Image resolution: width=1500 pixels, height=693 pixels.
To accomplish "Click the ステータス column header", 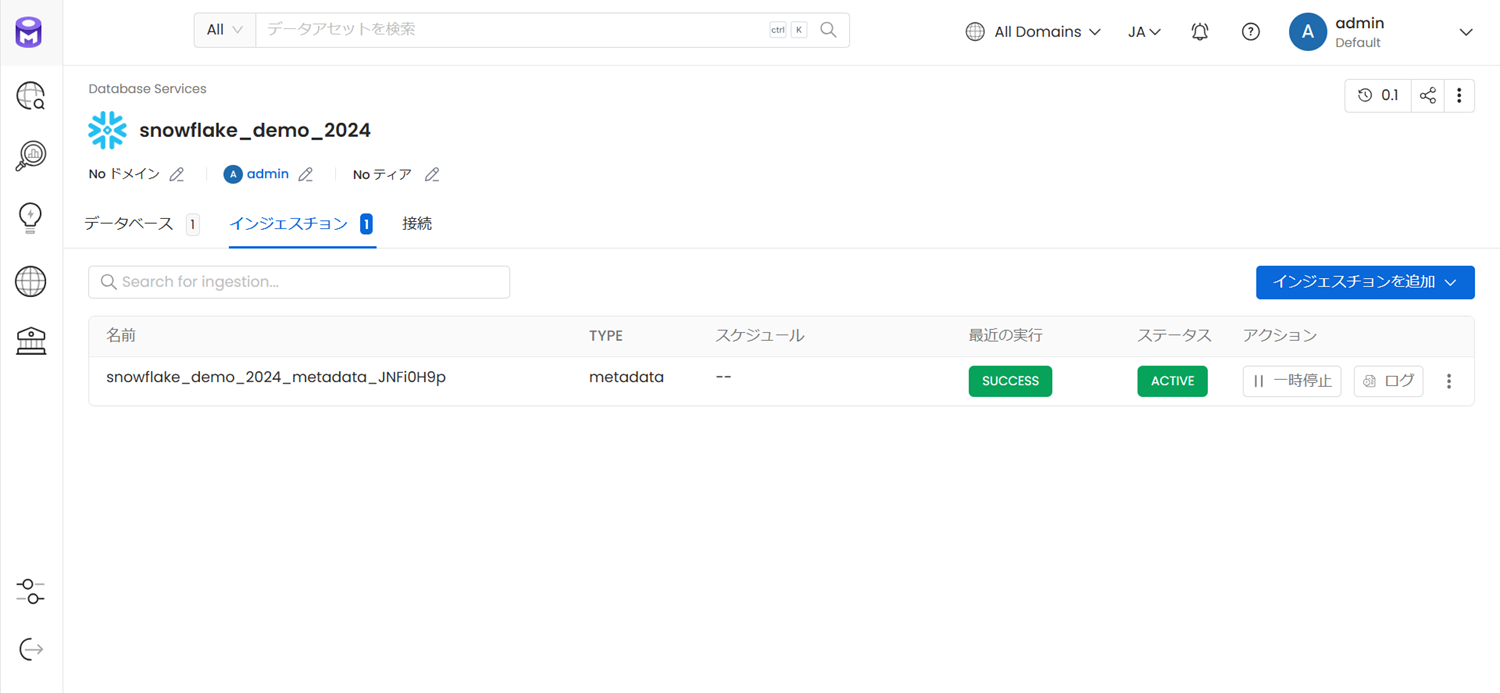I will point(1174,336).
